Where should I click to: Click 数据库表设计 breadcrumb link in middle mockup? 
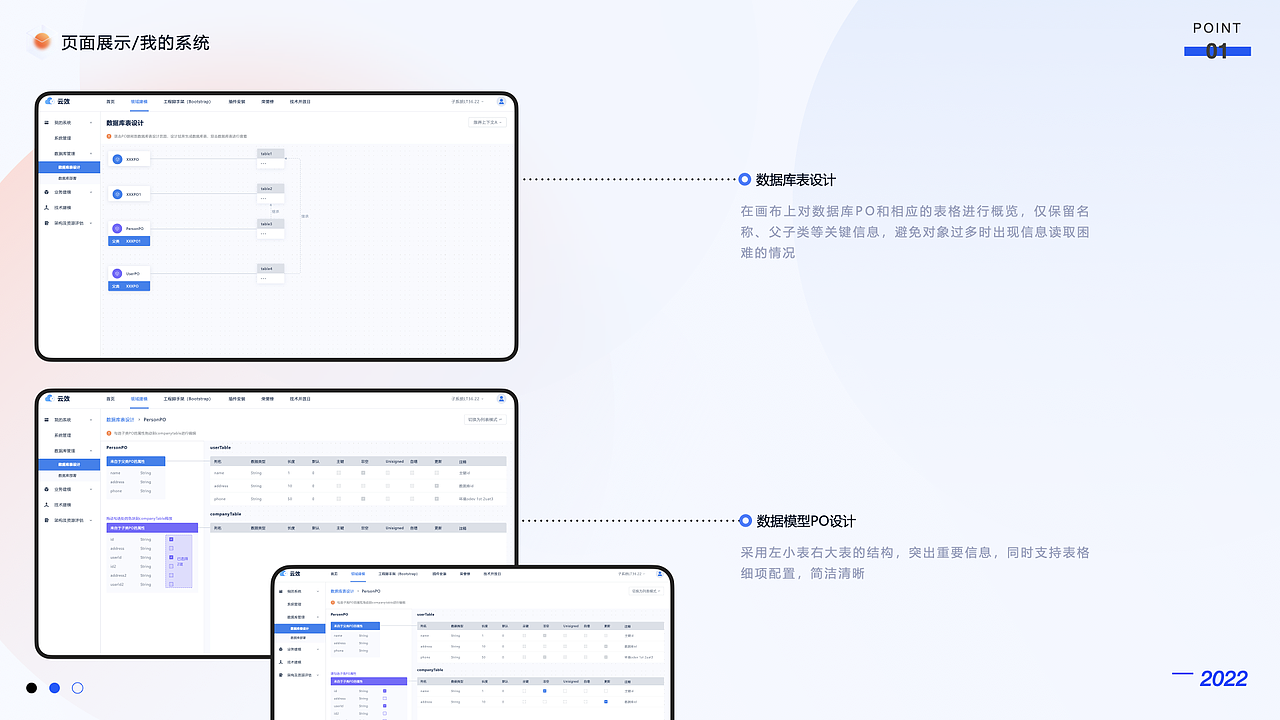[x=120, y=420]
